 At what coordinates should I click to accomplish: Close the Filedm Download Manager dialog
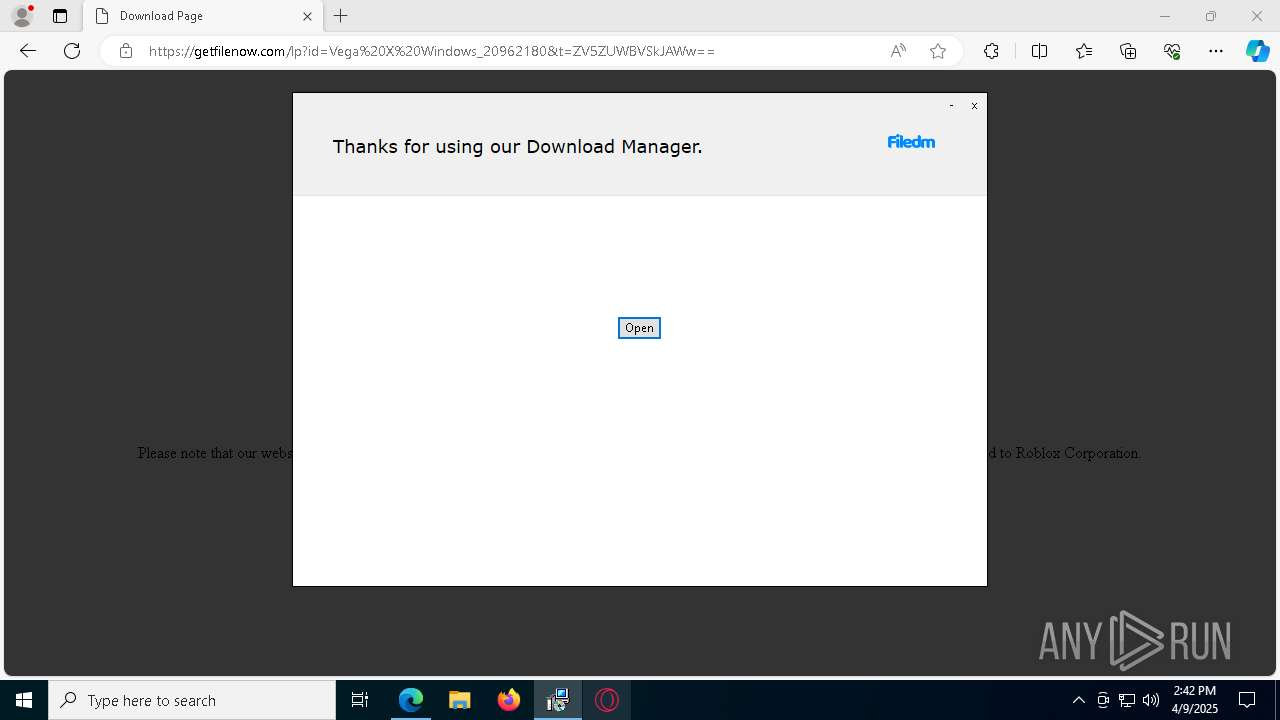click(974, 105)
